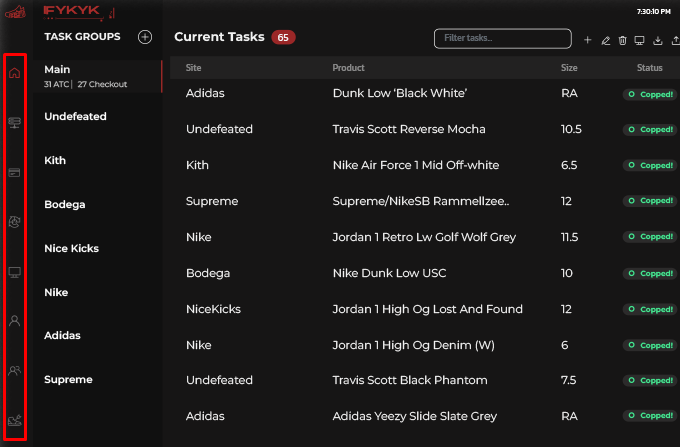Click Jordan 1 High Og Denim (W)
680x447 pixels.
413,345
